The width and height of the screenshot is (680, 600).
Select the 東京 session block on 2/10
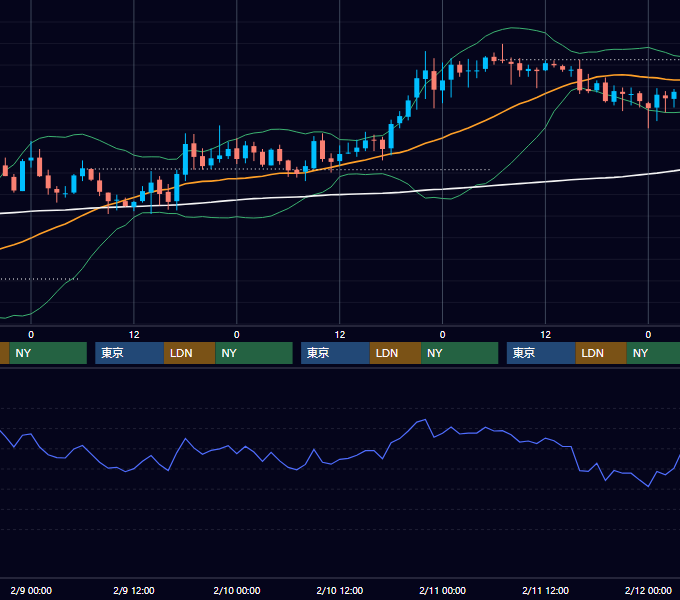click(x=335, y=353)
